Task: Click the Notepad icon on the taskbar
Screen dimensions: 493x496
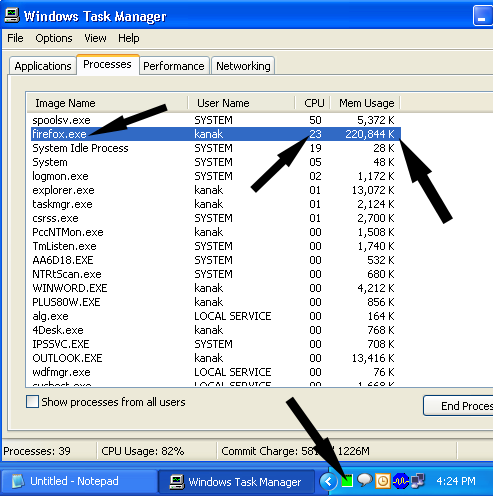Action: coord(18,481)
